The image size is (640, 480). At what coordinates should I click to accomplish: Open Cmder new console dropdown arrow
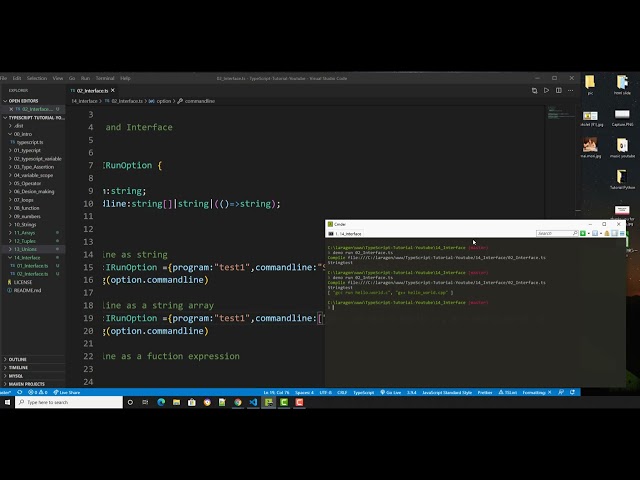[588, 233]
